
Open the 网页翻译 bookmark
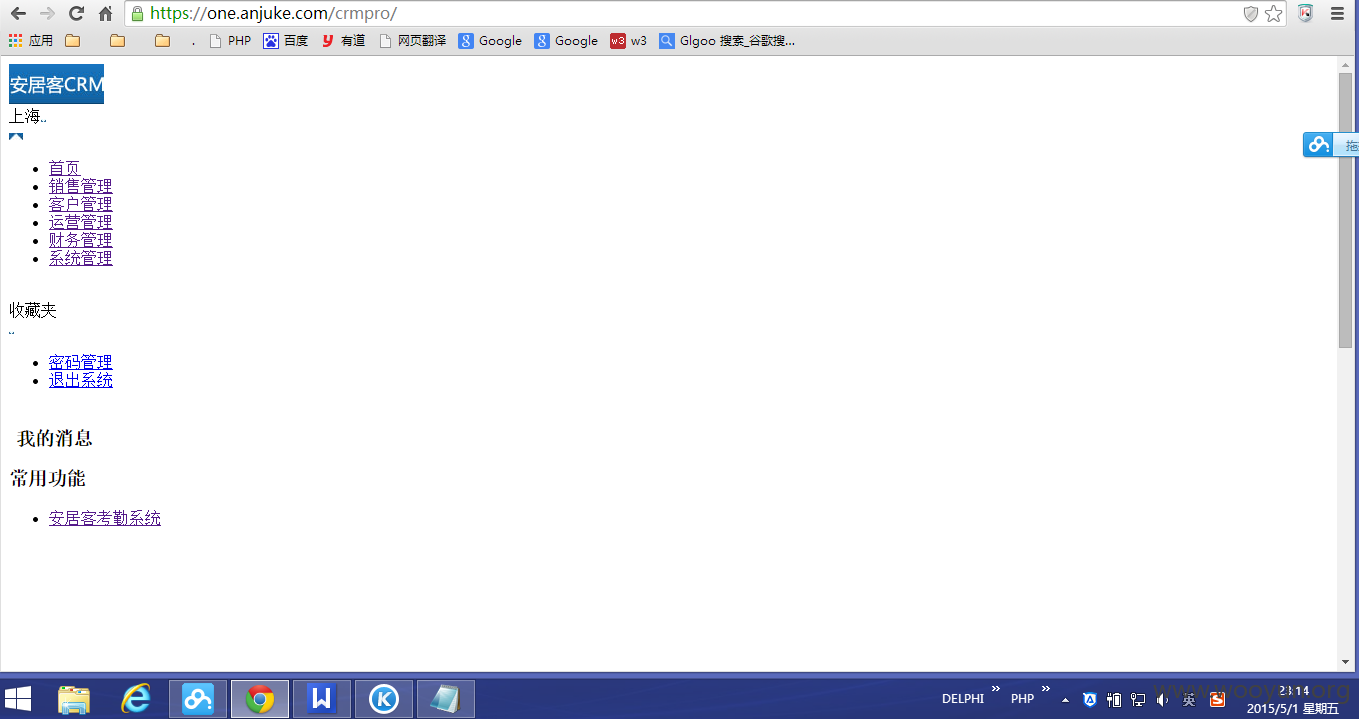tap(412, 41)
